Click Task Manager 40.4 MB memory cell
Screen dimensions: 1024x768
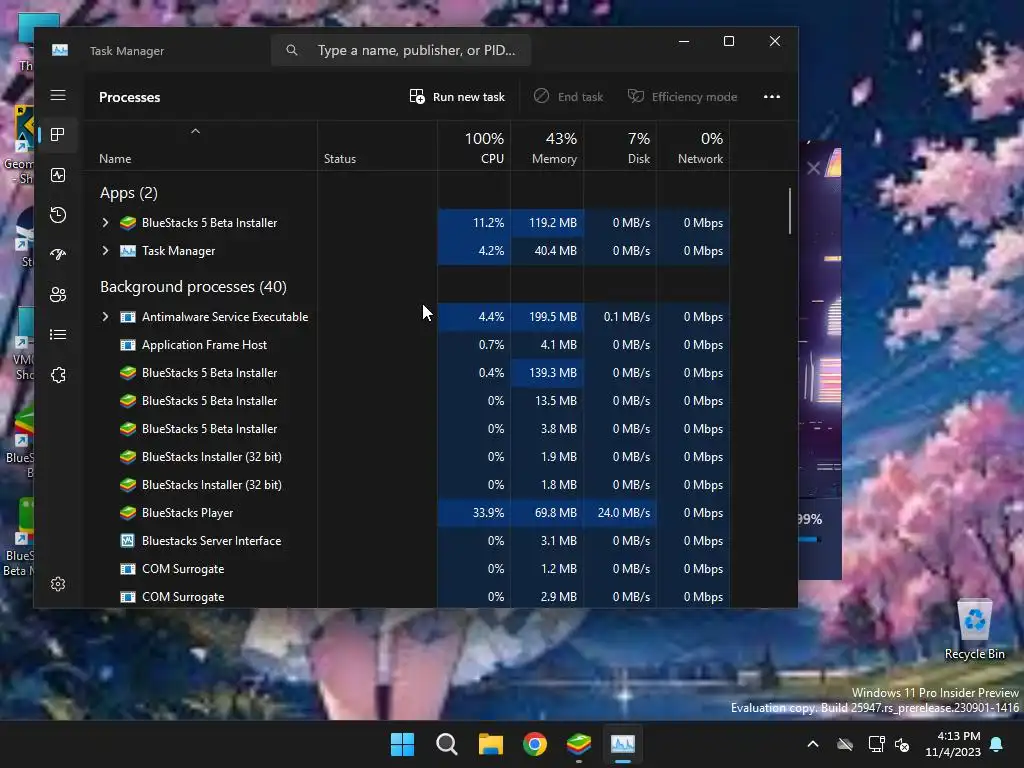coord(547,251)
